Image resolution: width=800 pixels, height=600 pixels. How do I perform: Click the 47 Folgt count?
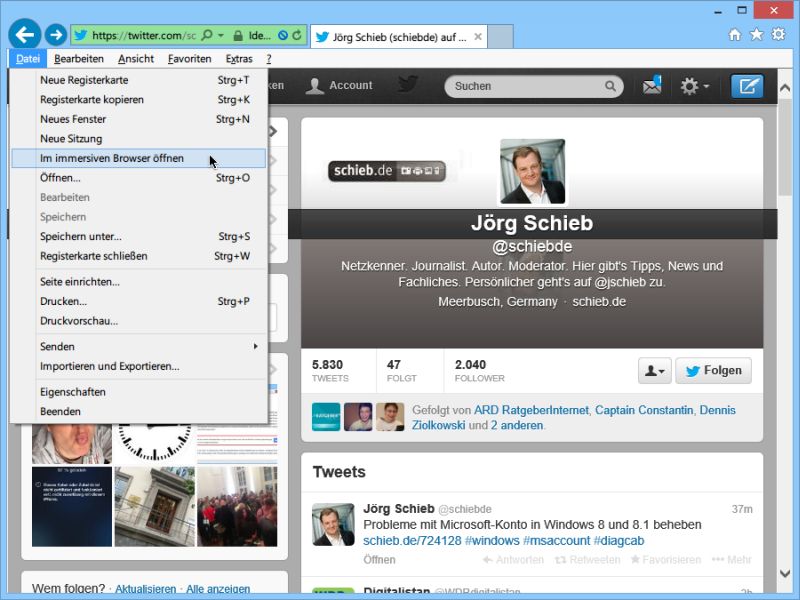(x=402, y=370)
